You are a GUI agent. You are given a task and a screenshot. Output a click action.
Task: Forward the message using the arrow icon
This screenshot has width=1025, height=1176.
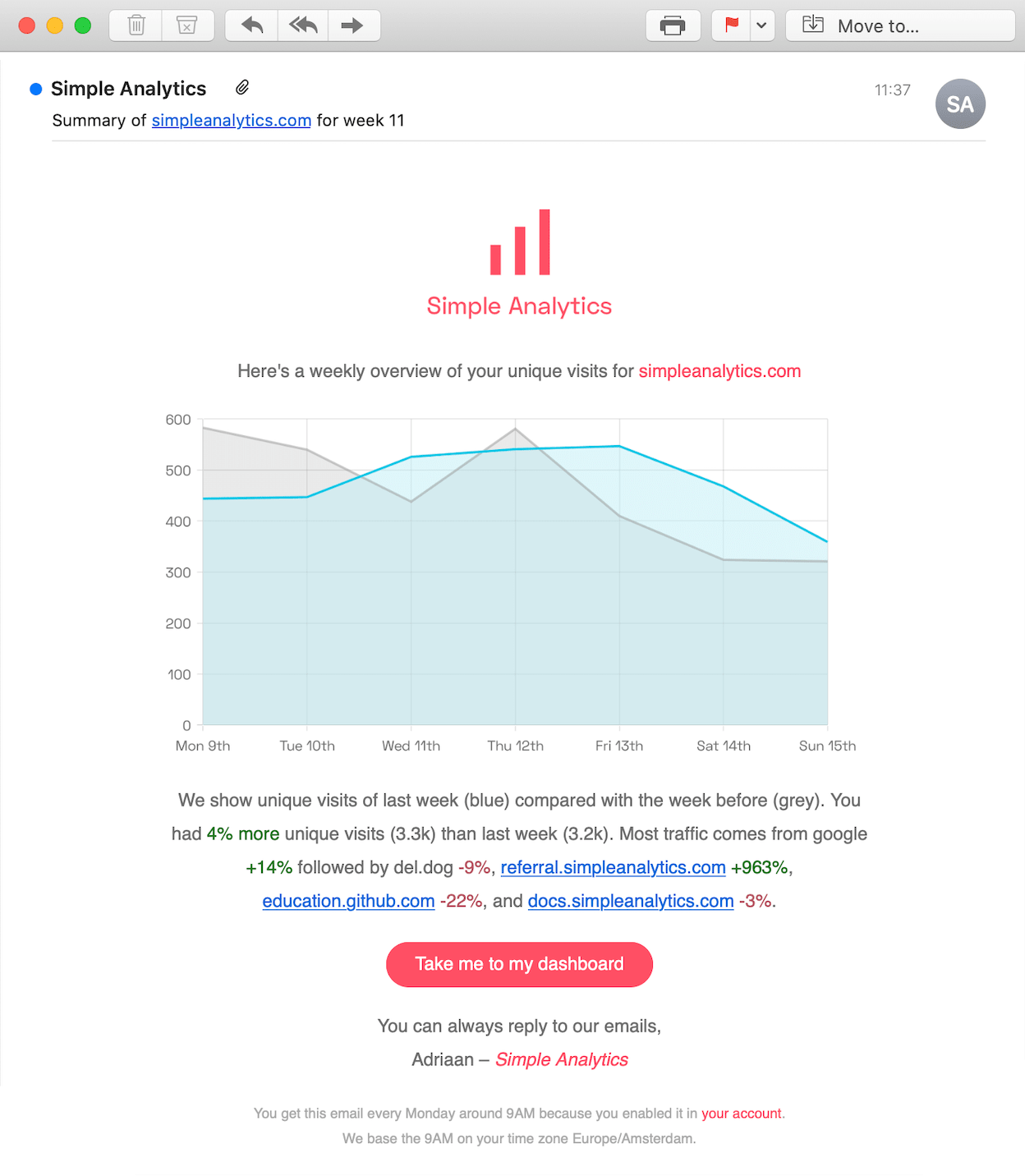[352, 25]
